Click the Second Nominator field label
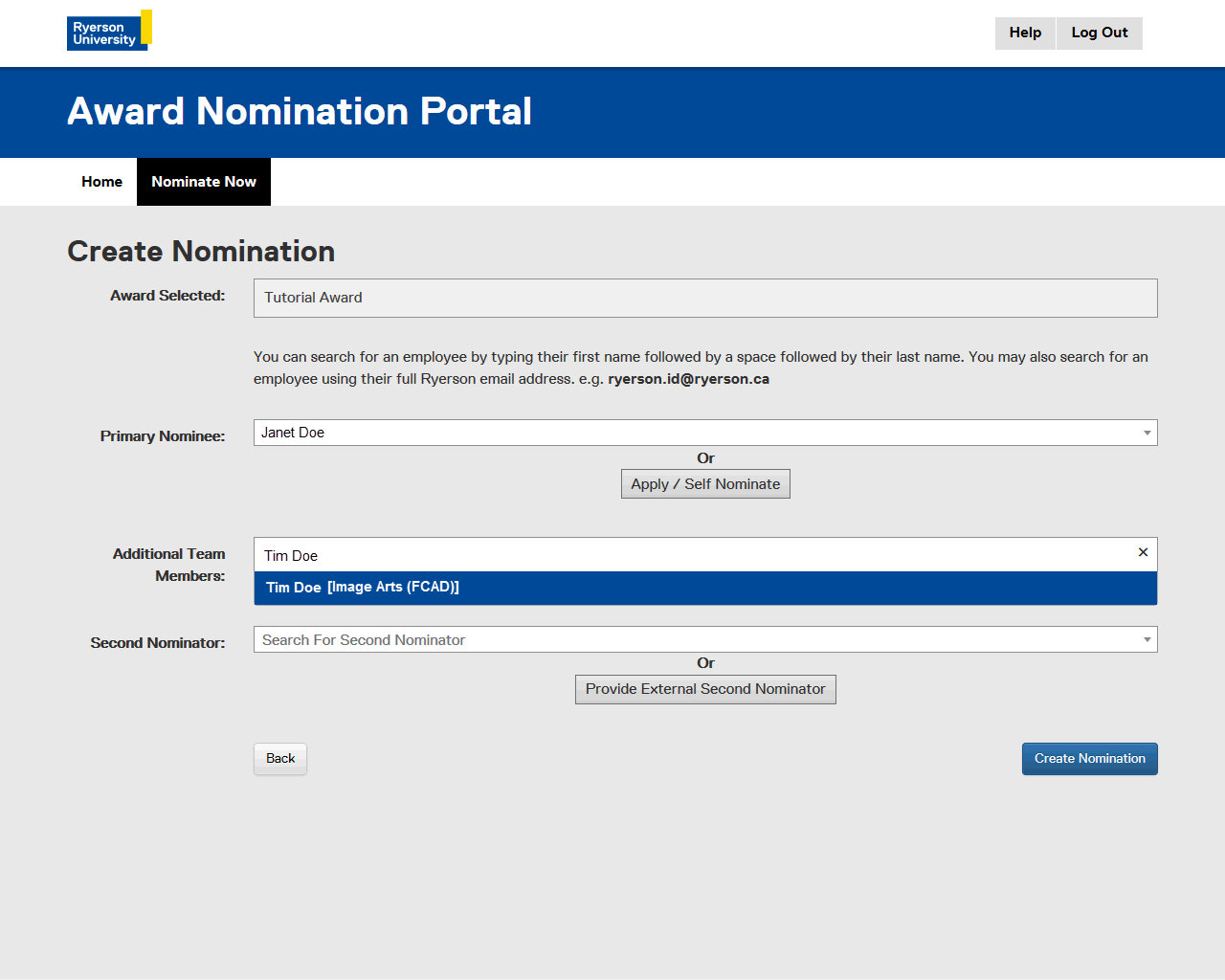Viewport: 1225px width, 980px height. (158, 643)
